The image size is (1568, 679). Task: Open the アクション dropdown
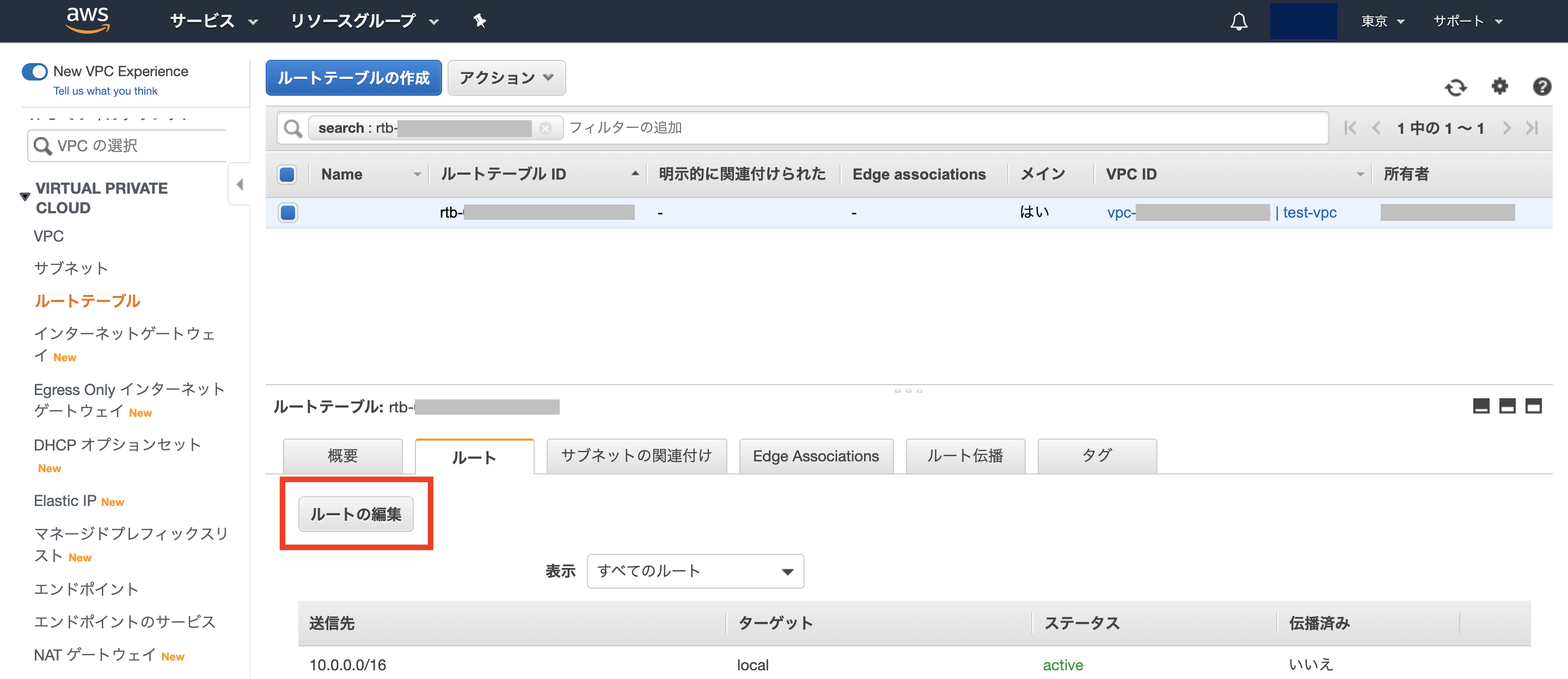coord(506,77)
